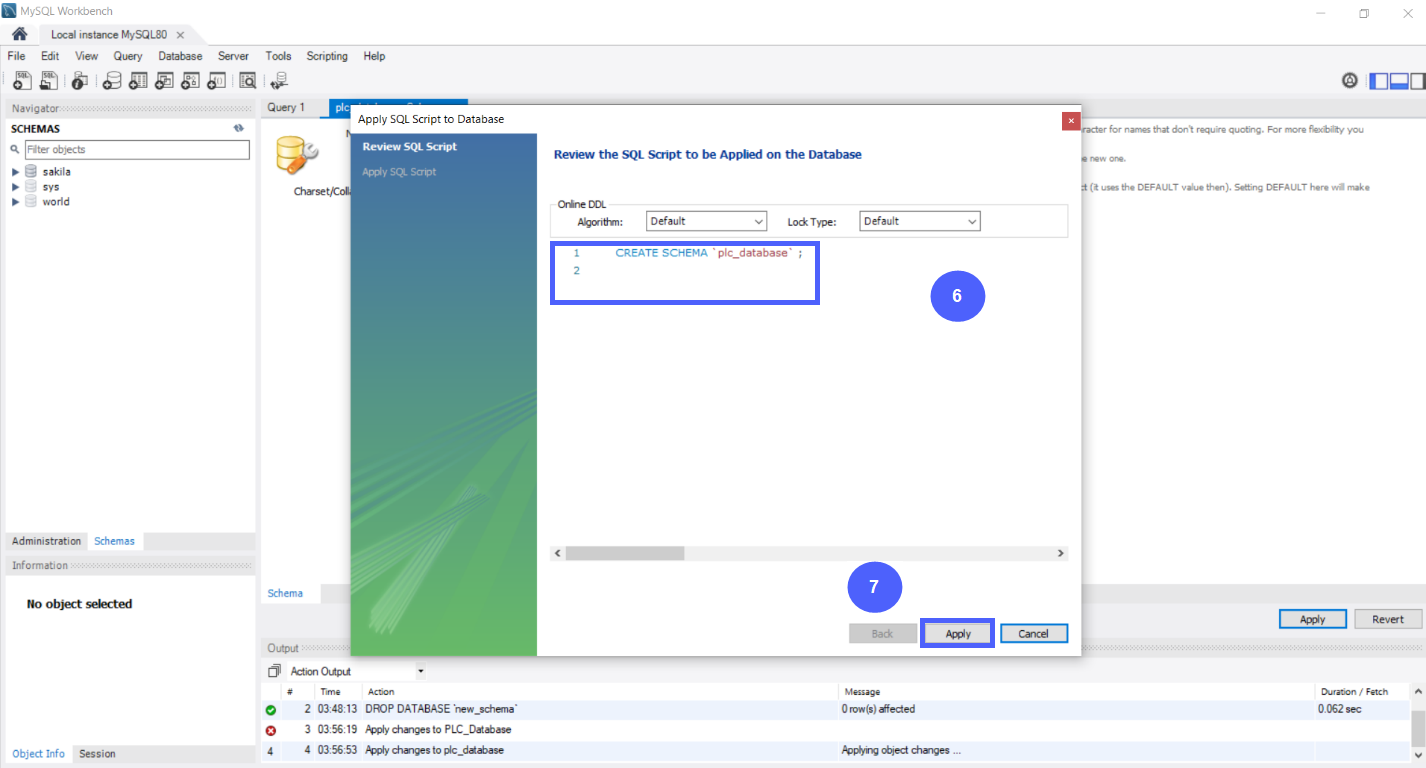Open the Server menu
Image resolution: width=1426 pixels, height=768 pixels.
(233, 56)
